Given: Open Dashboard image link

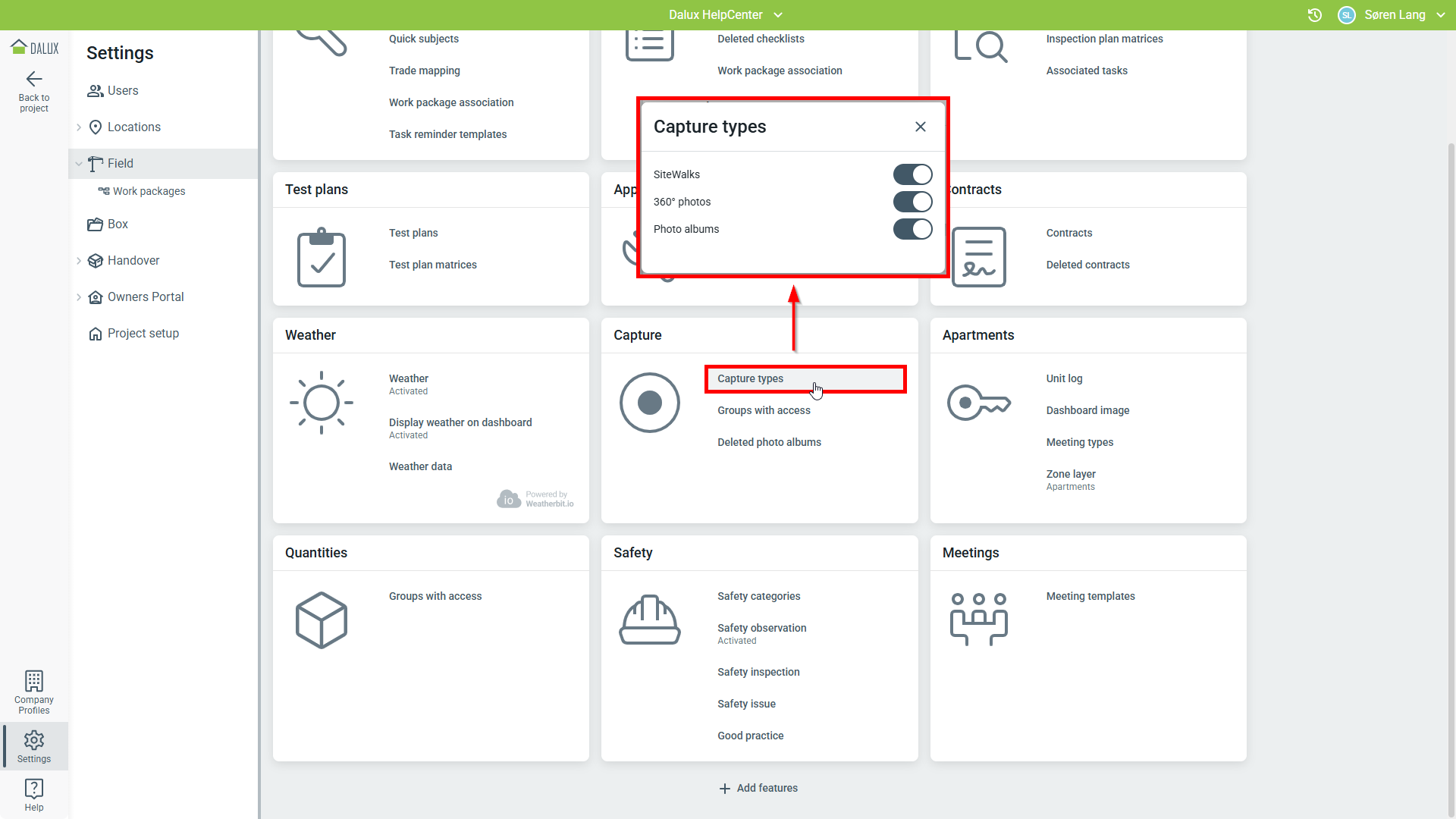Looking at the screenshot, I should [1087, 410].
